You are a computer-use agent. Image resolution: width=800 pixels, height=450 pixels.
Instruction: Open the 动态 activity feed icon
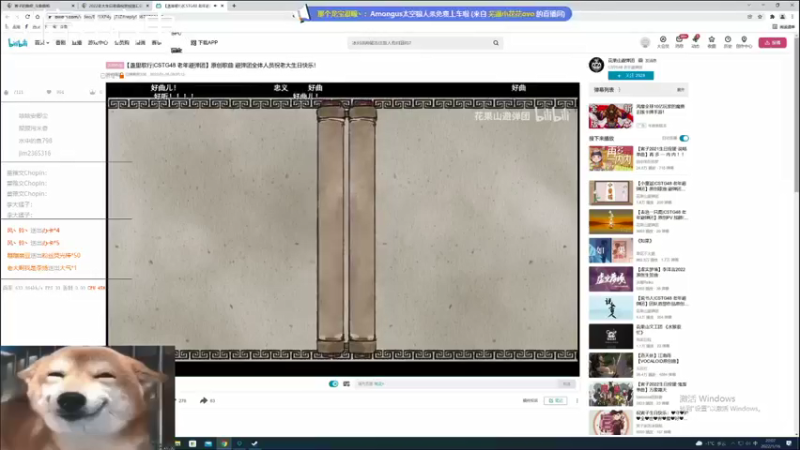point(695,42)
